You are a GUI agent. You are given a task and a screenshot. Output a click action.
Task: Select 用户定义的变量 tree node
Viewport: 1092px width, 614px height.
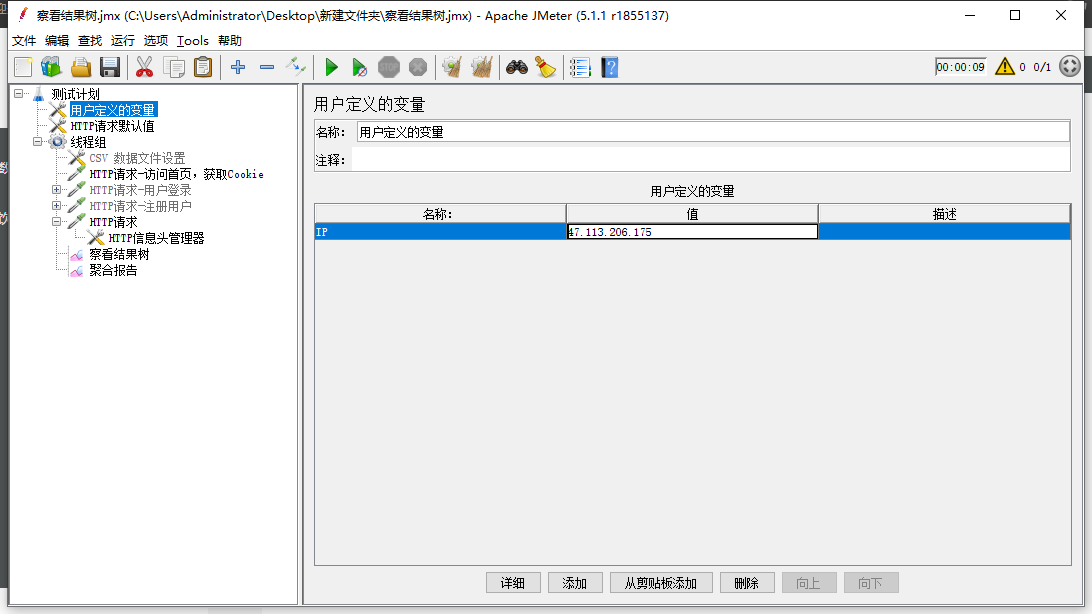coord(113,110)
